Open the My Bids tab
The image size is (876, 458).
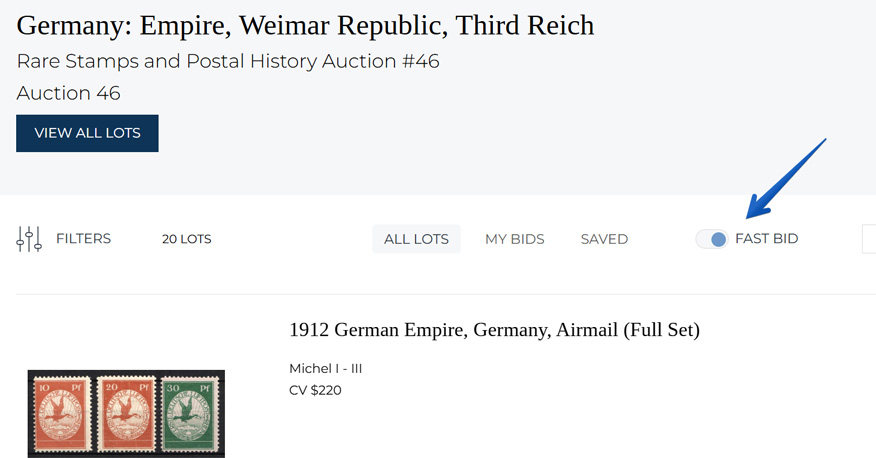[x=514, y=239]
